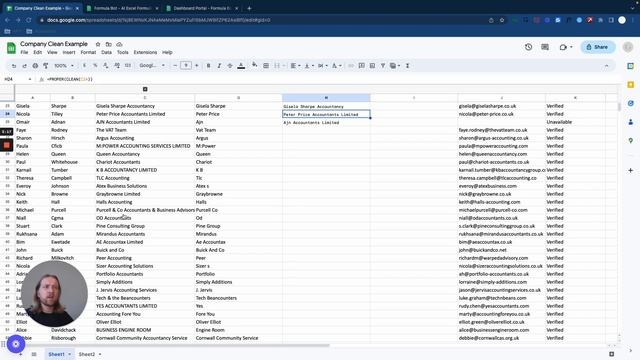Open the Format menu
The height and width of the screenshot is (360, 640).
88,52
